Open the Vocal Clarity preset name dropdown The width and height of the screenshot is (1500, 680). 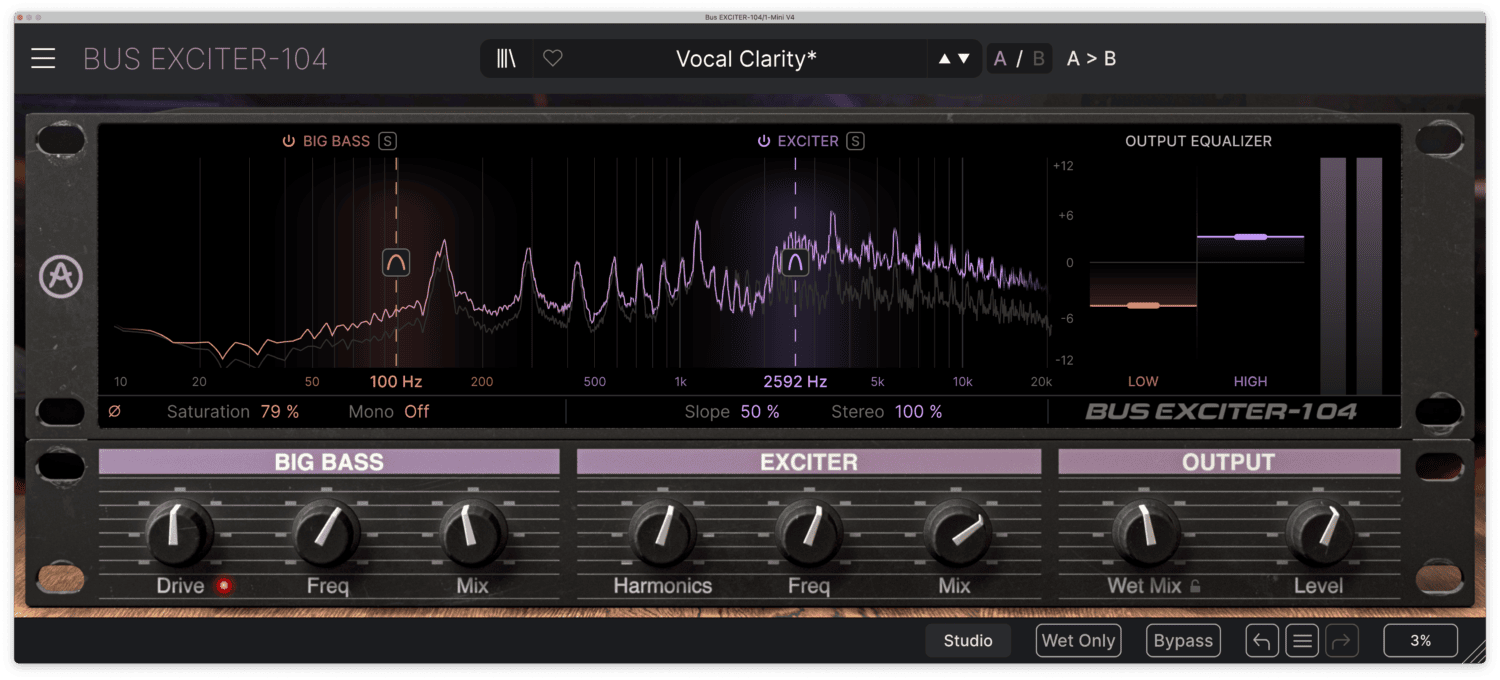pyautogui.click(x=746, y=59)
